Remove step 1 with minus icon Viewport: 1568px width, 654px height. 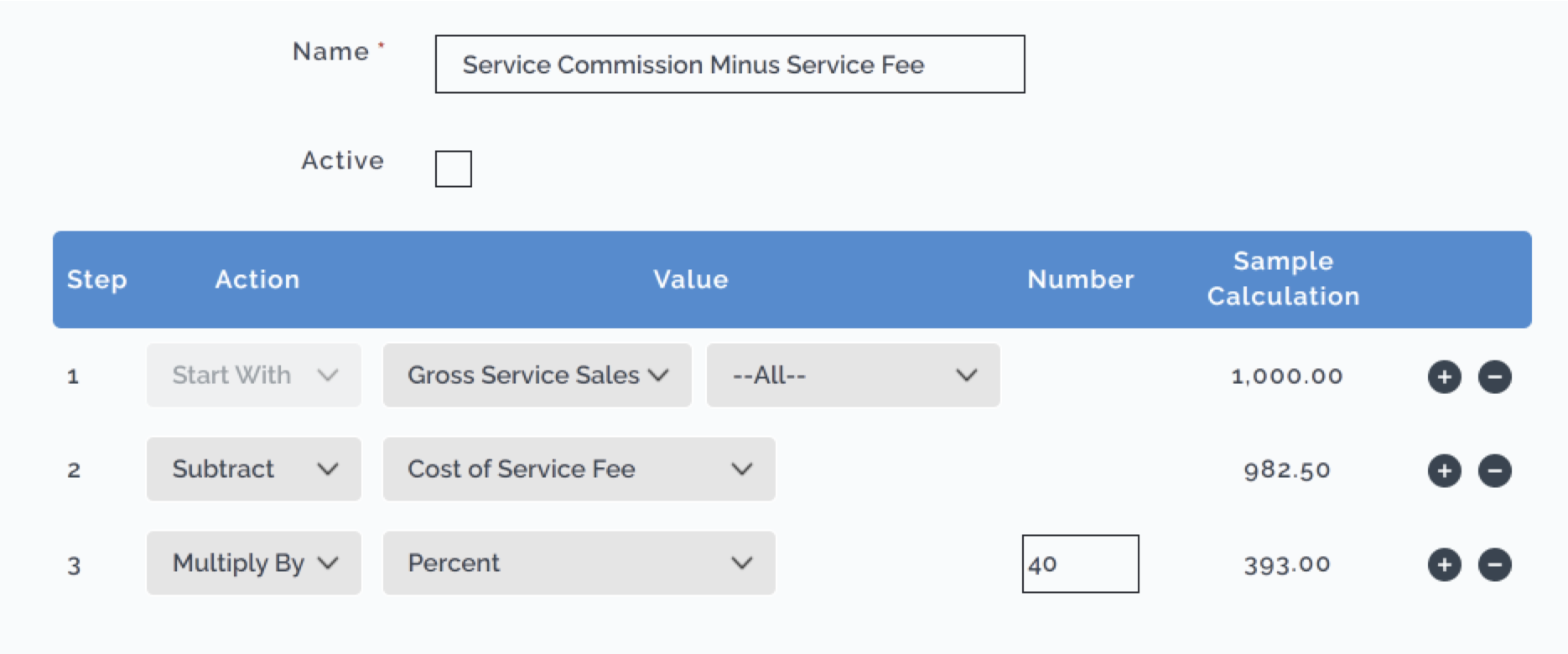pos(1494,376)
